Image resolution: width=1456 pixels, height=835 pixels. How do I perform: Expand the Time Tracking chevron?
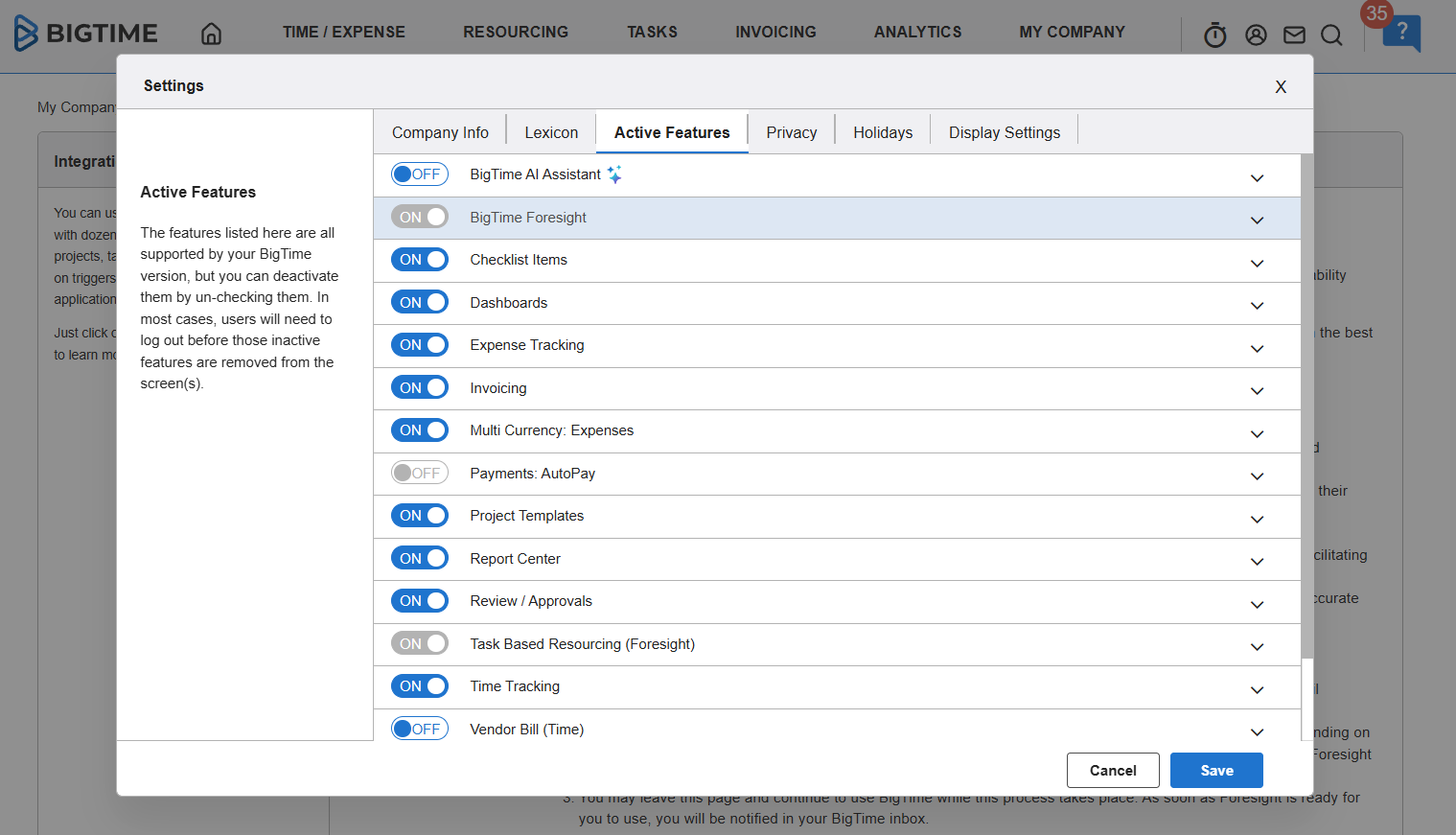(1257, 690)
